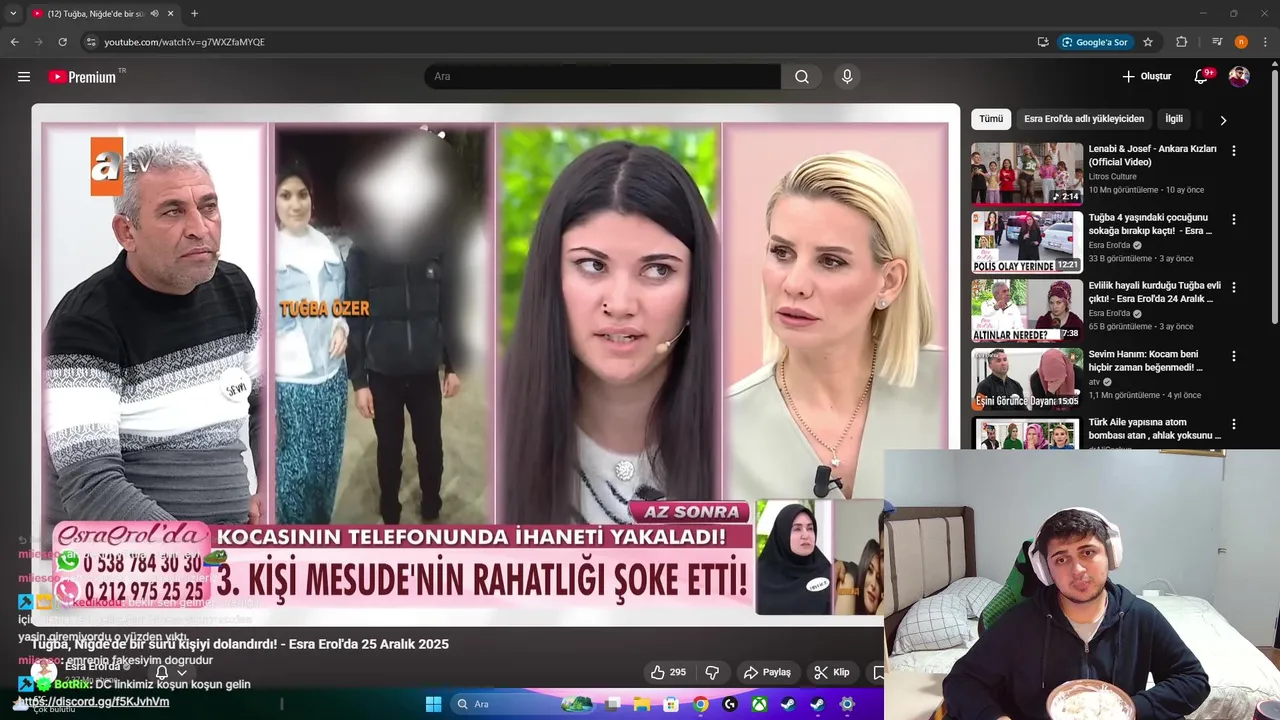Open Windows widgets landscape icon on taskbar

pyautogui.click(x=576, y=704)
